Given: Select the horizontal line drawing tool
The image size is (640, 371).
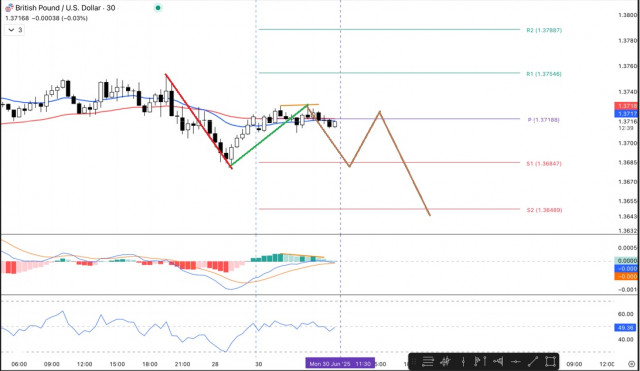Looking at the screenshot, I should (x=515, y=362).
